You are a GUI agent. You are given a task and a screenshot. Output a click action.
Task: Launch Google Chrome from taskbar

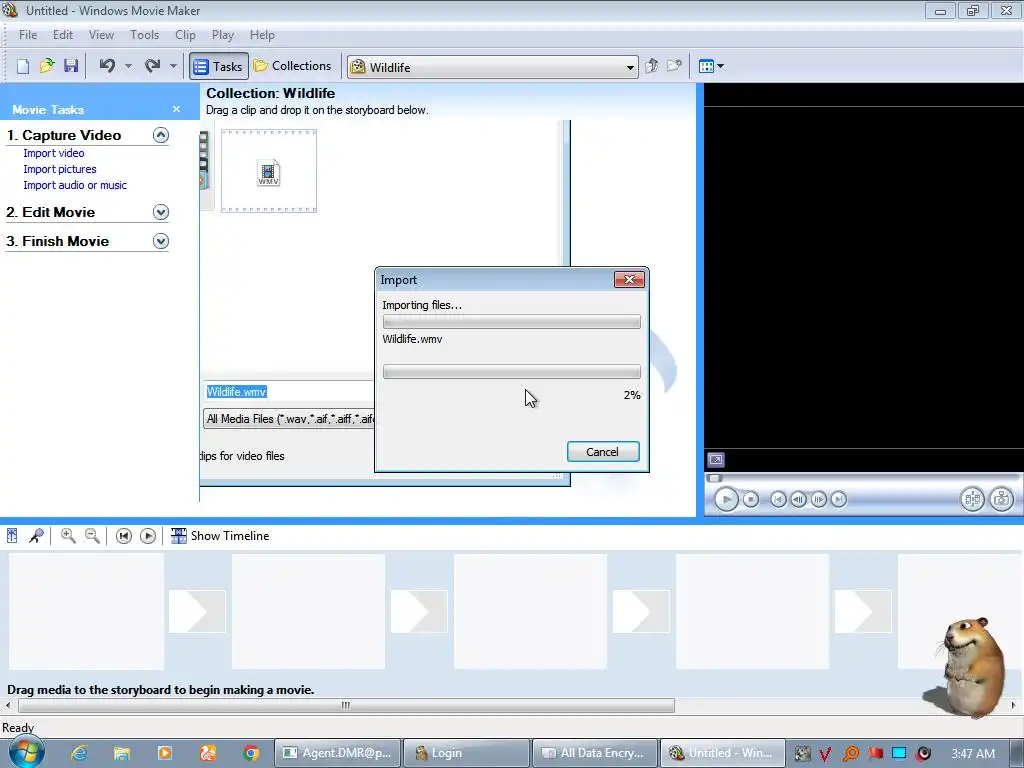pyautogui.click(x=251, y=753)
